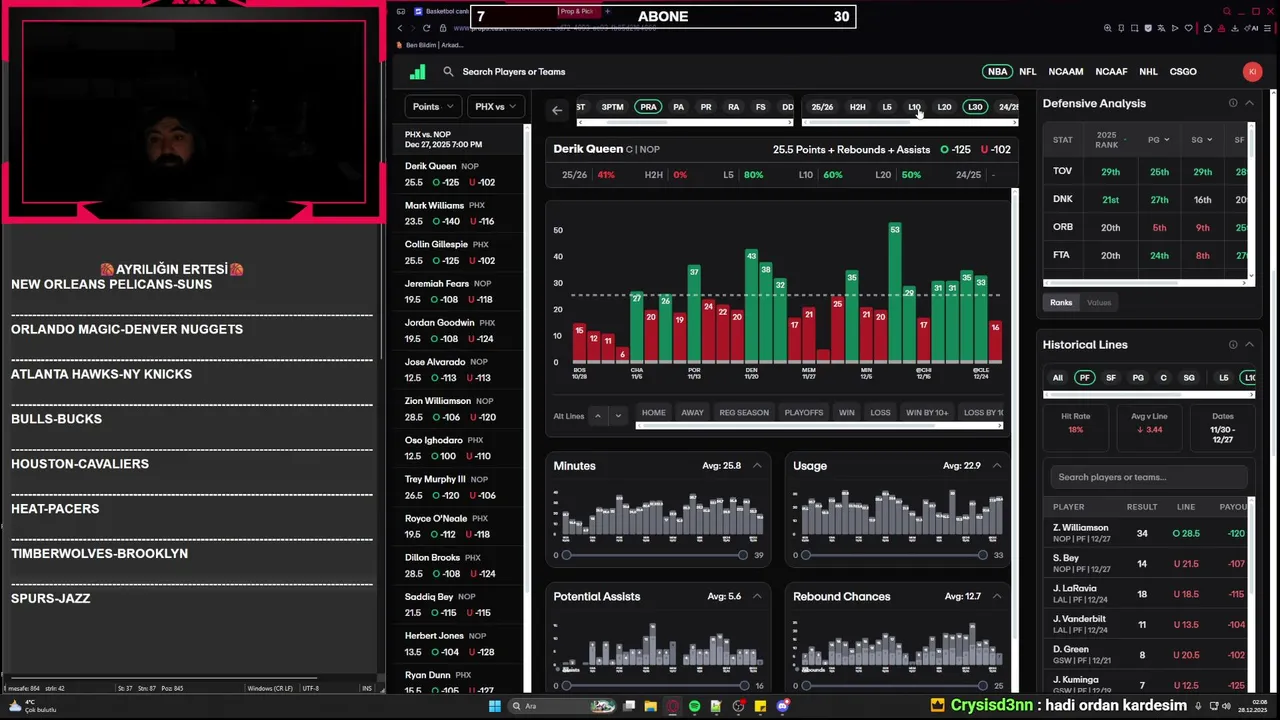Open Defensive Analysis info icon

pyautogui.click(x=1233, y=103)
